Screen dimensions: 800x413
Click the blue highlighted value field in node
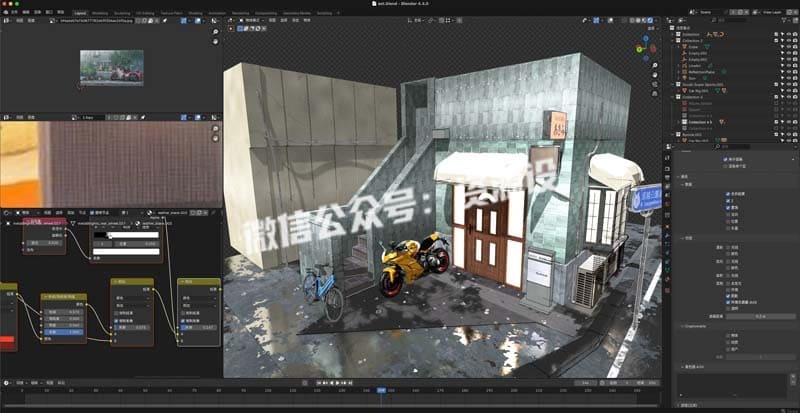point(64,331)
